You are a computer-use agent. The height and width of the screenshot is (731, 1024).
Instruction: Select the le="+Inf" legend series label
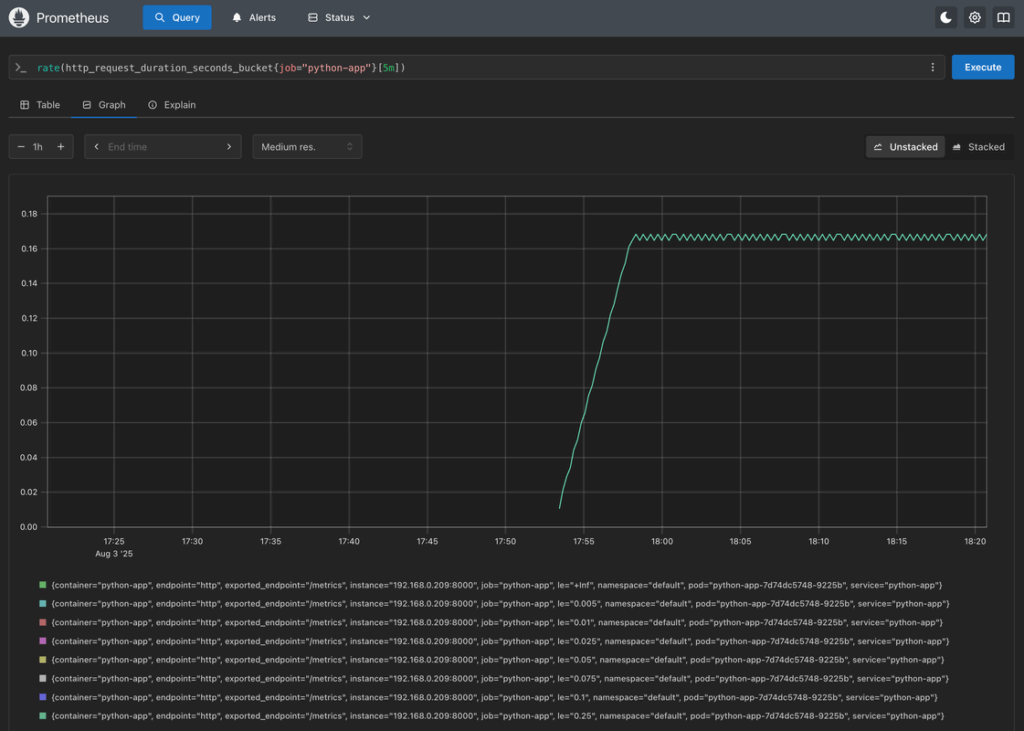point(497,585)
